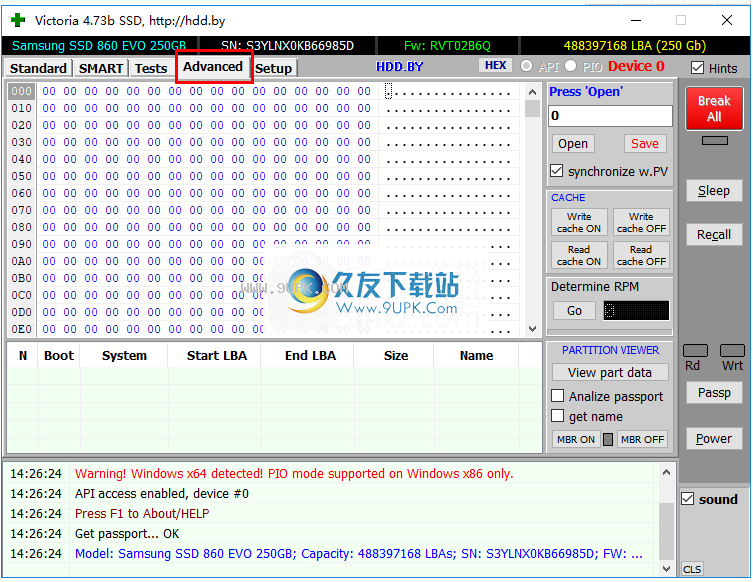Image resolution: width=753 pixels, height=582 pixels.
Task: Turn Read cache OFF
Action: (641, 255)
